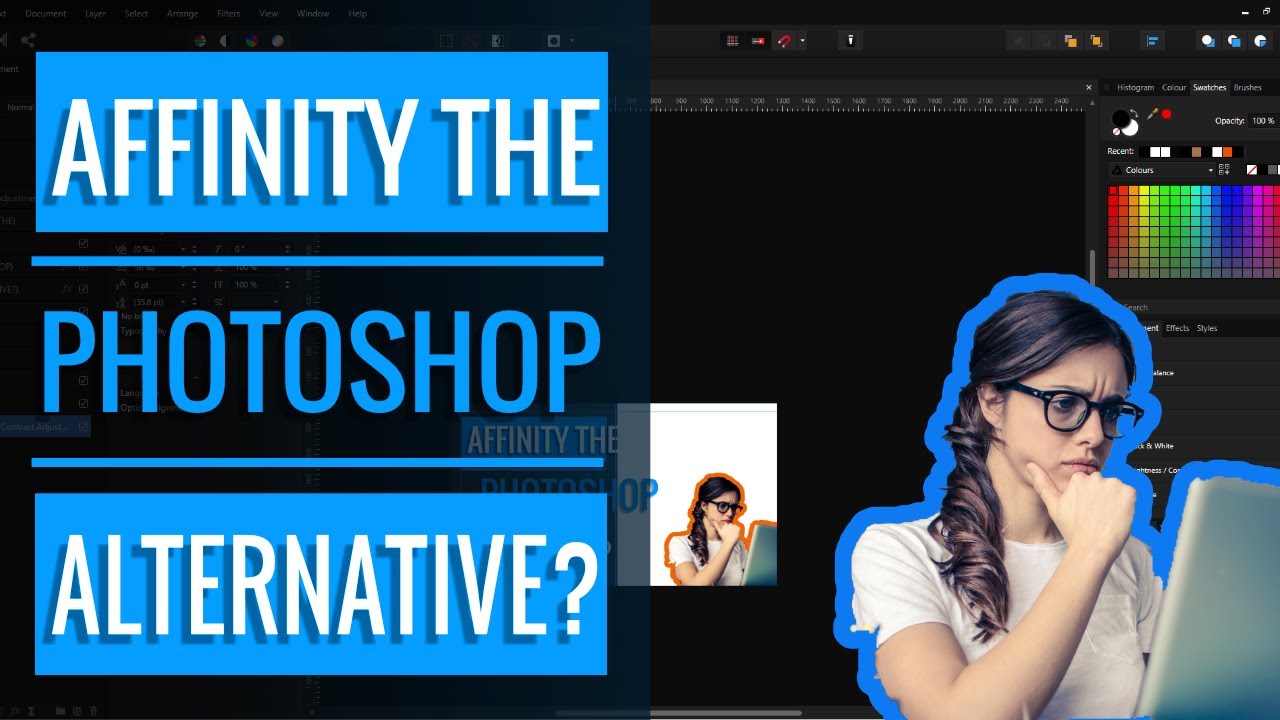Screen dimensions: 1280x720
Task: Swap primary and secondary colours arrow
Action: coord(1134,112)
